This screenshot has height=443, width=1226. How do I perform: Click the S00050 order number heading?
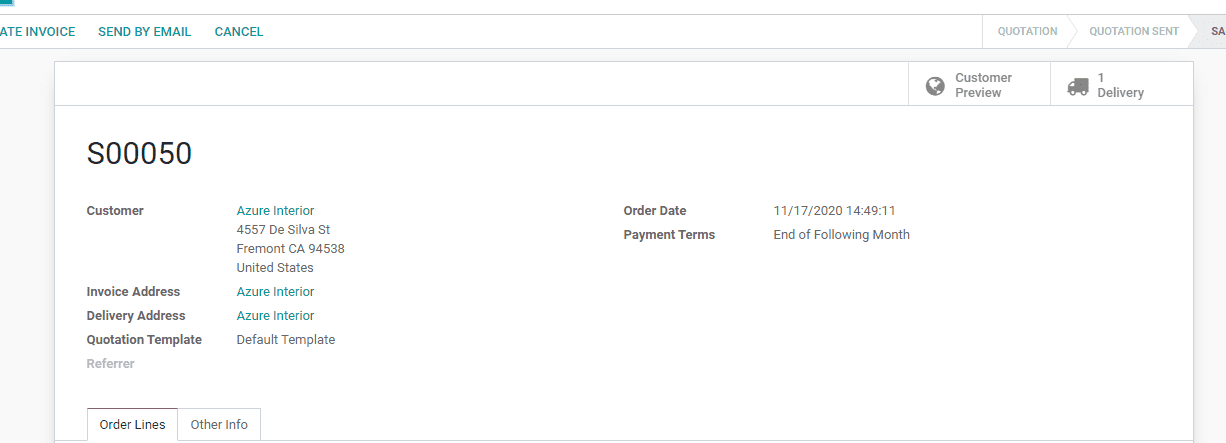coord(139,154)
